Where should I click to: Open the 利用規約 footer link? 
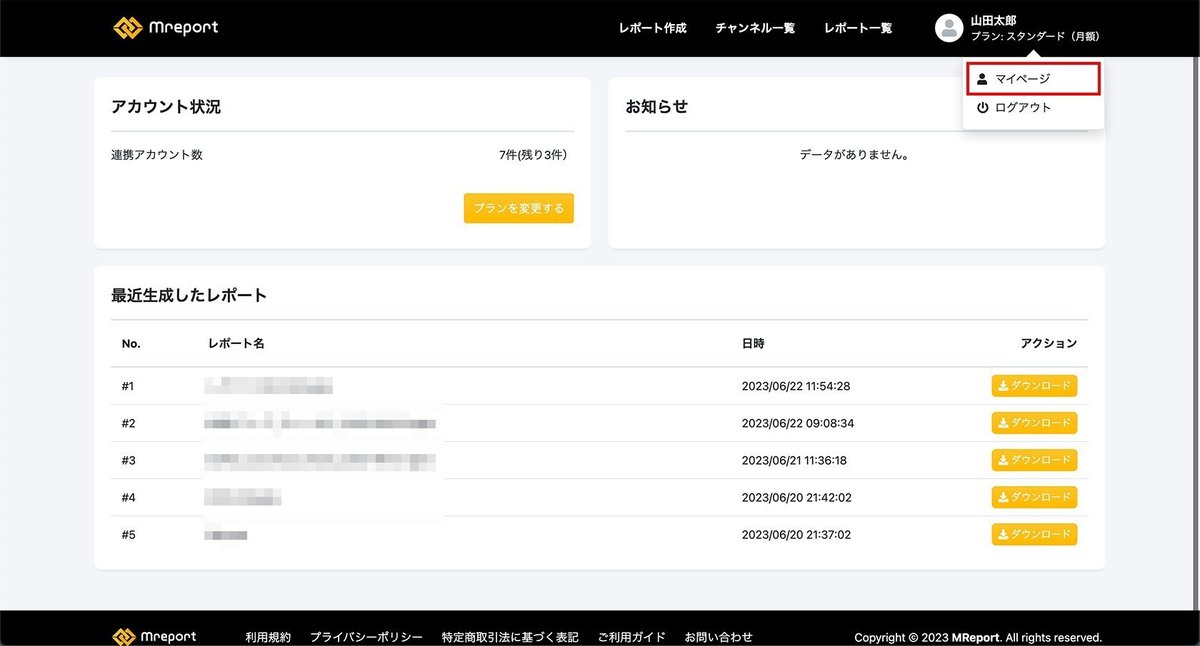click(x=268, y=637)
